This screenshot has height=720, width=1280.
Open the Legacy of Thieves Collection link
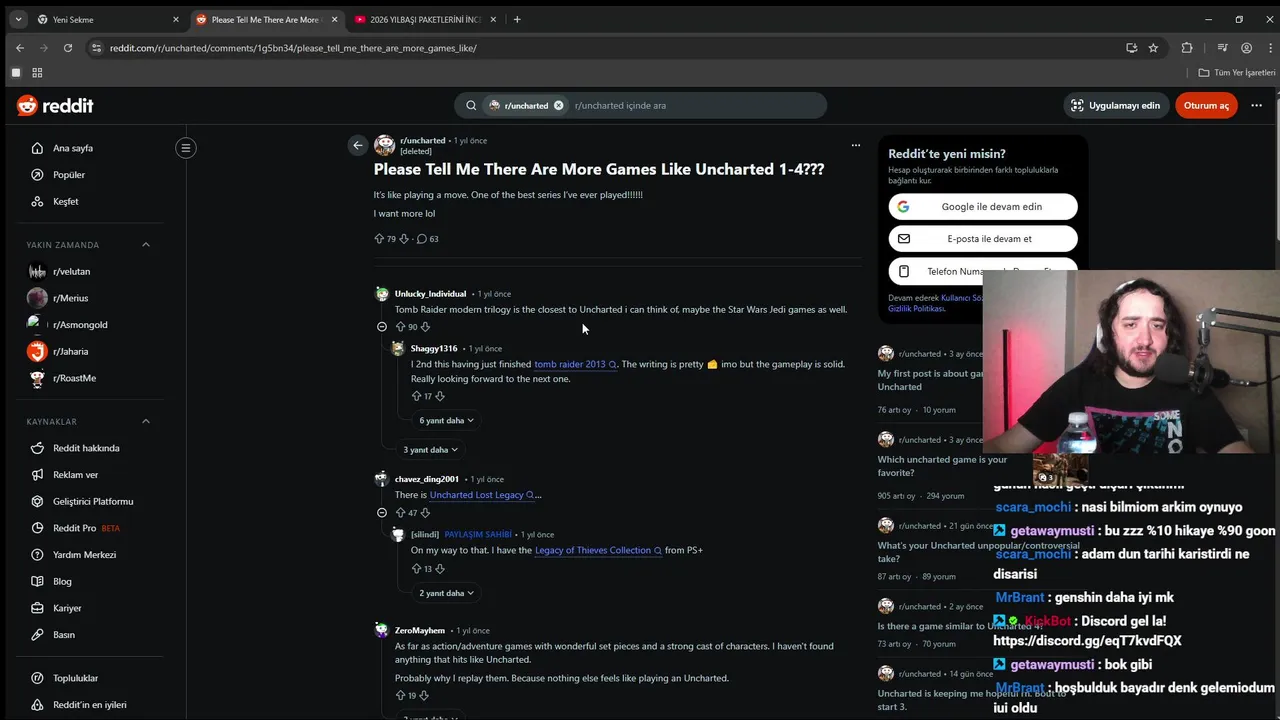(x=598, y=550)
